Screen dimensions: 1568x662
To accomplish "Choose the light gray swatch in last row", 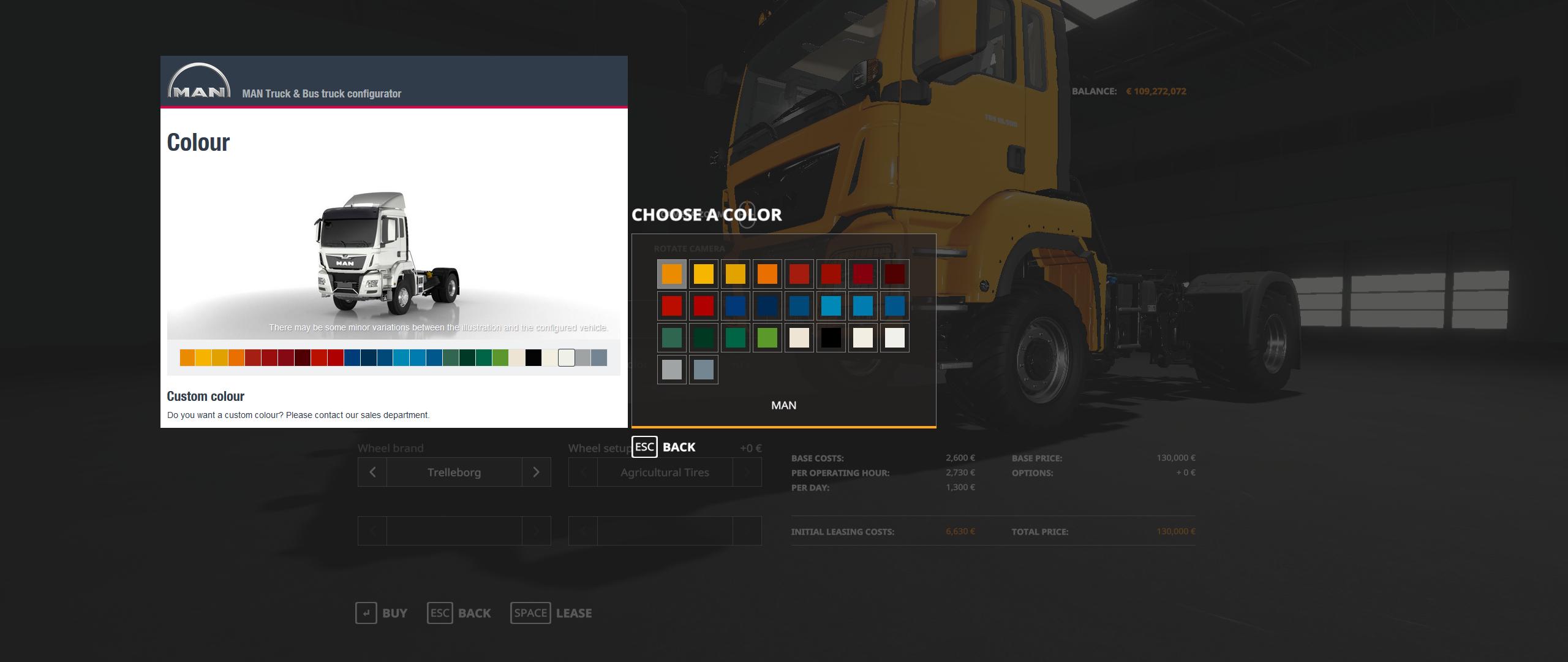I will (x=672, y=370).
